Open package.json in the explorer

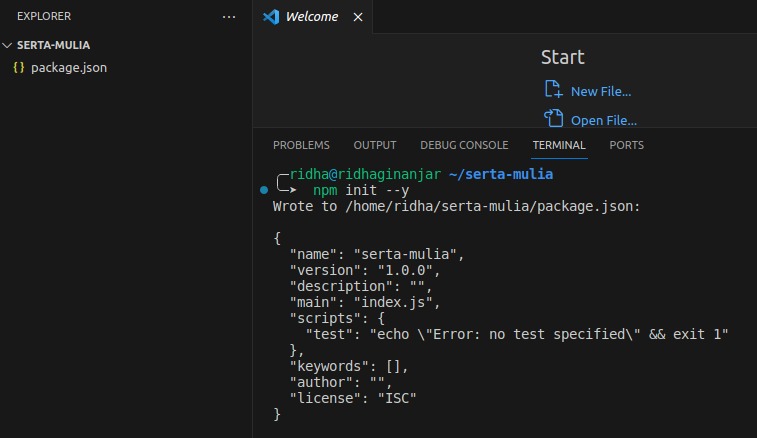pyautogui.click(x=69, y=68)
